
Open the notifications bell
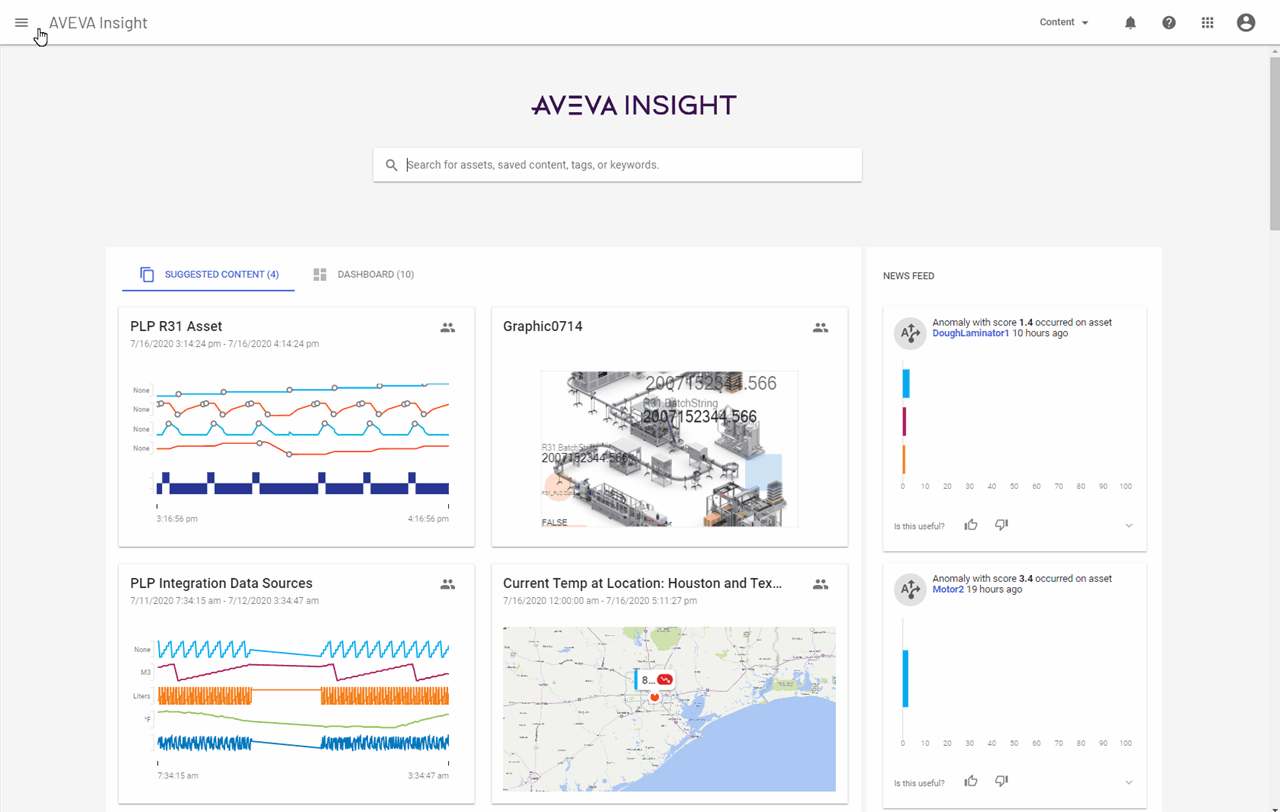pyautogui.click(x=1130, y=22)
